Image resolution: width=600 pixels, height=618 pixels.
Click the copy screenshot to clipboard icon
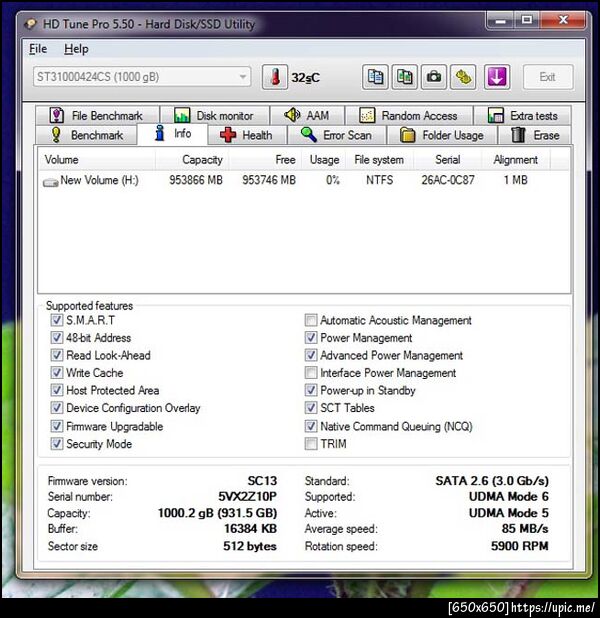click(x=404, y=77)
